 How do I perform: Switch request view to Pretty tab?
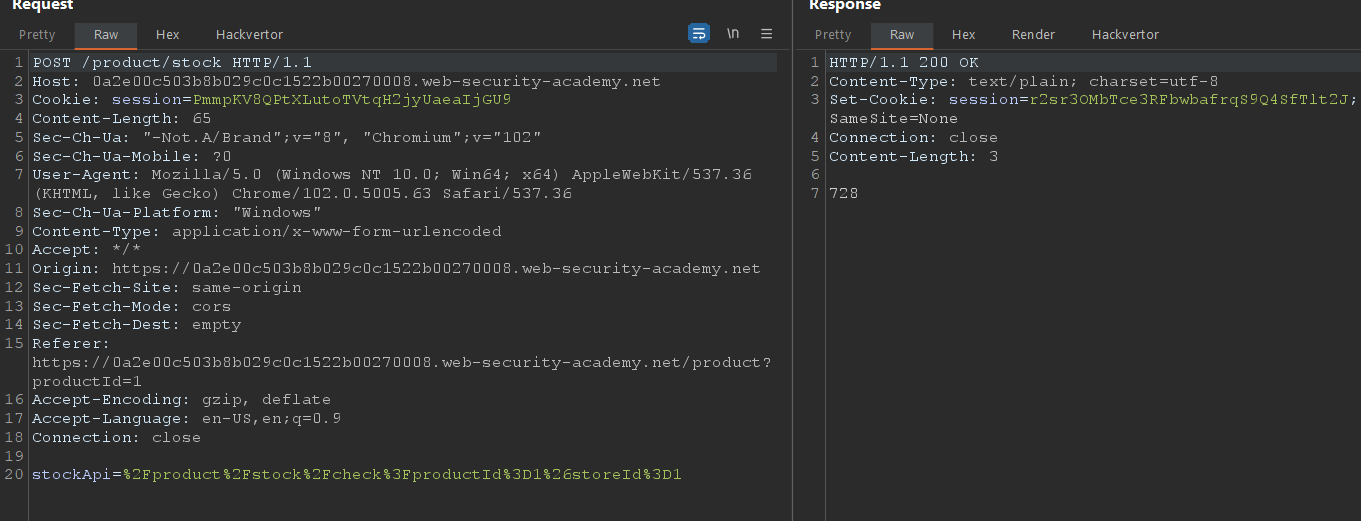[38, 35]
